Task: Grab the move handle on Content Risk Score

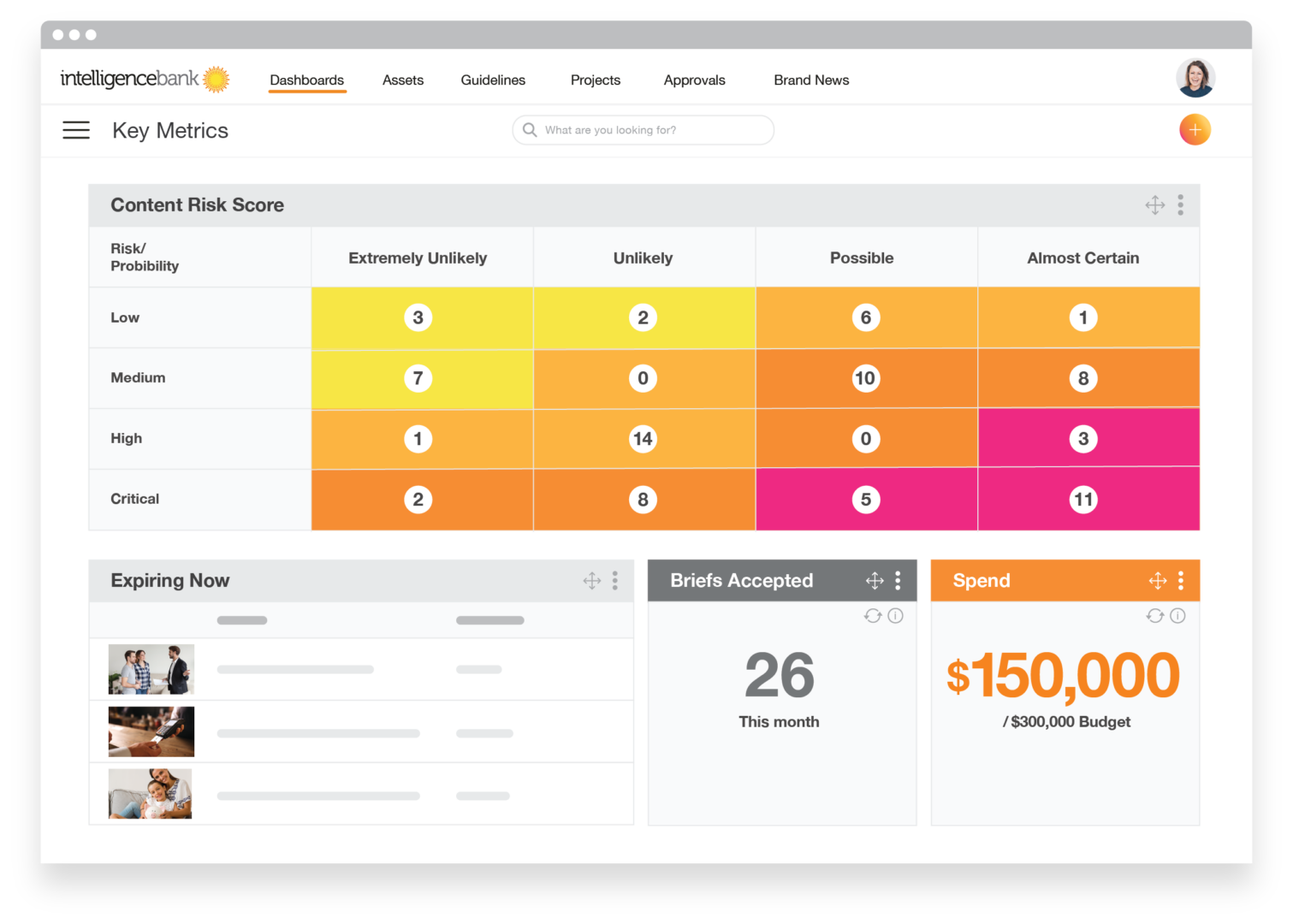Action: point(1155,205)
